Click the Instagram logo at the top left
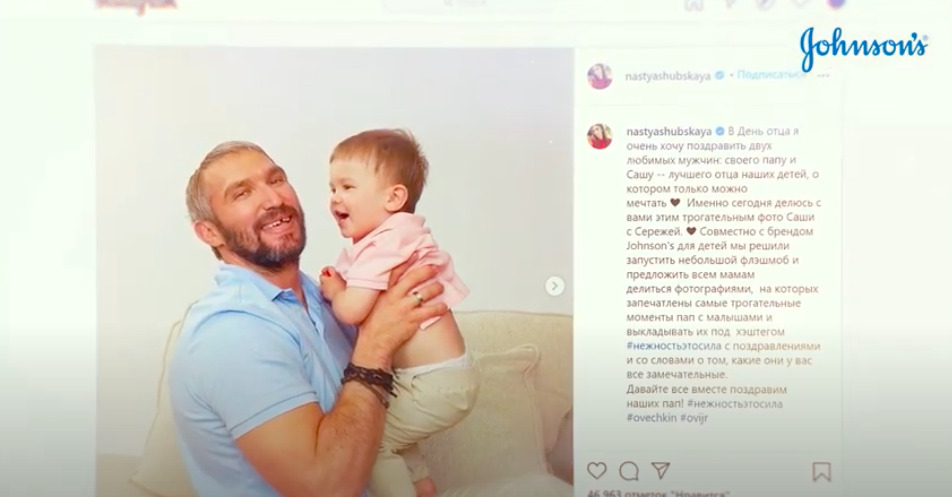This screenshot has width=952, height=497. tap(137, 5)
